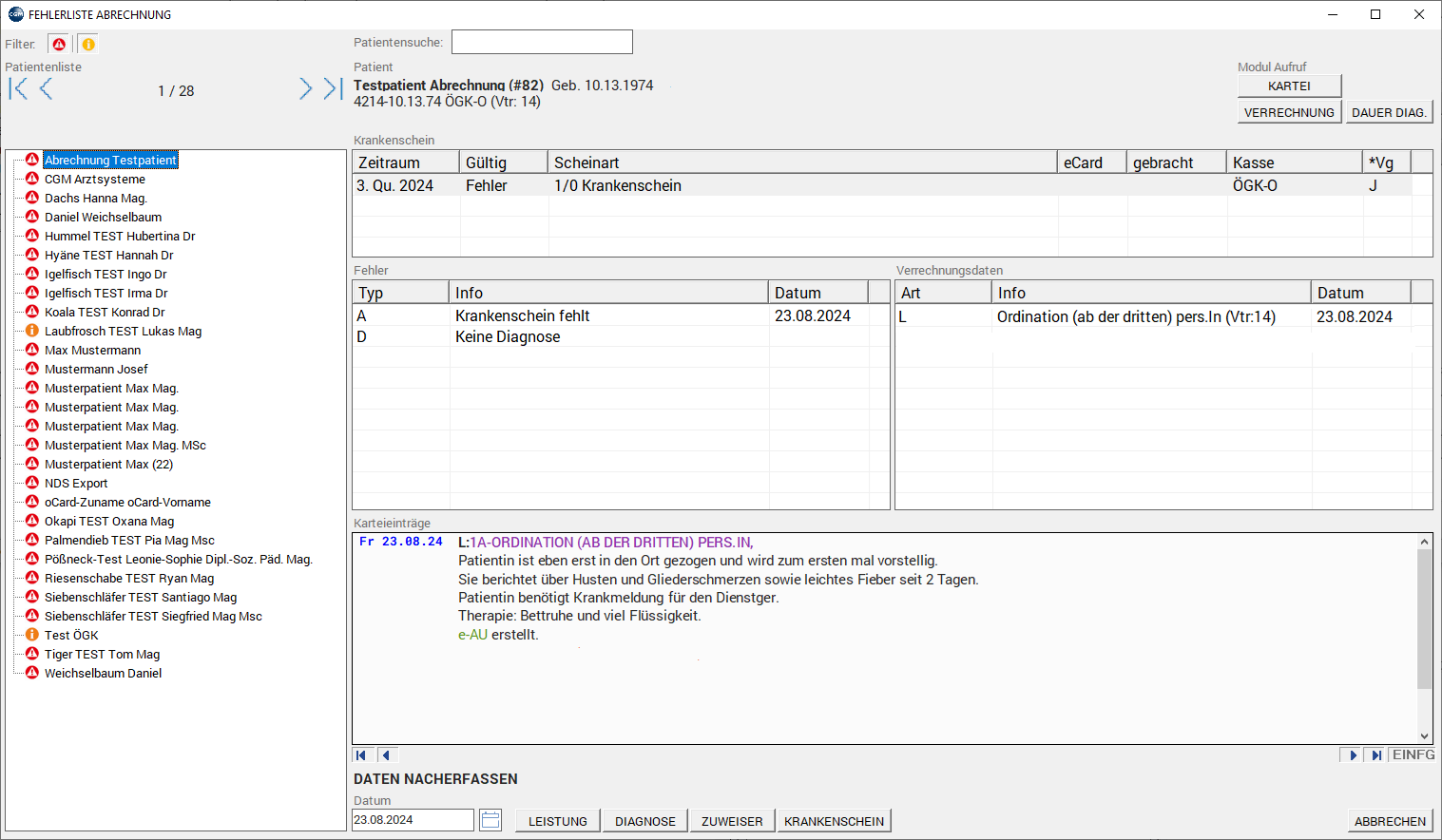
Task: Select Test ÖGK in patient list
Action: click(71, 636)
